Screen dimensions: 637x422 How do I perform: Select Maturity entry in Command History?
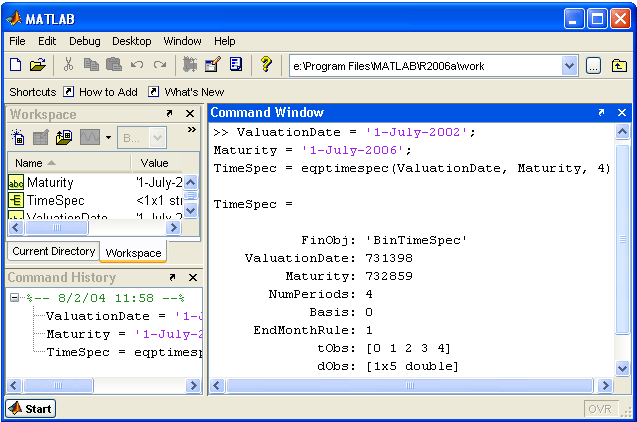[124, 334]
